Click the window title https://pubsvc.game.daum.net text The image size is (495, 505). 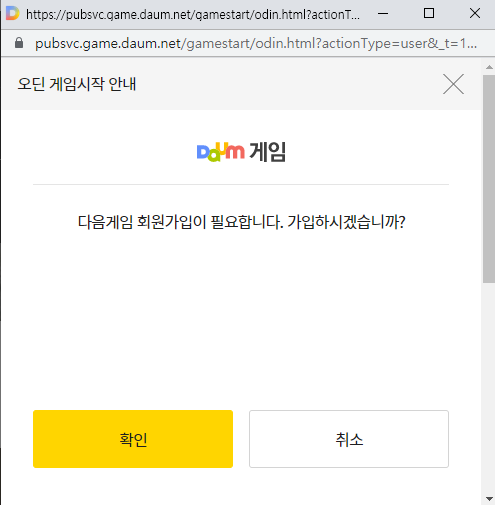(x=193, y=14)
